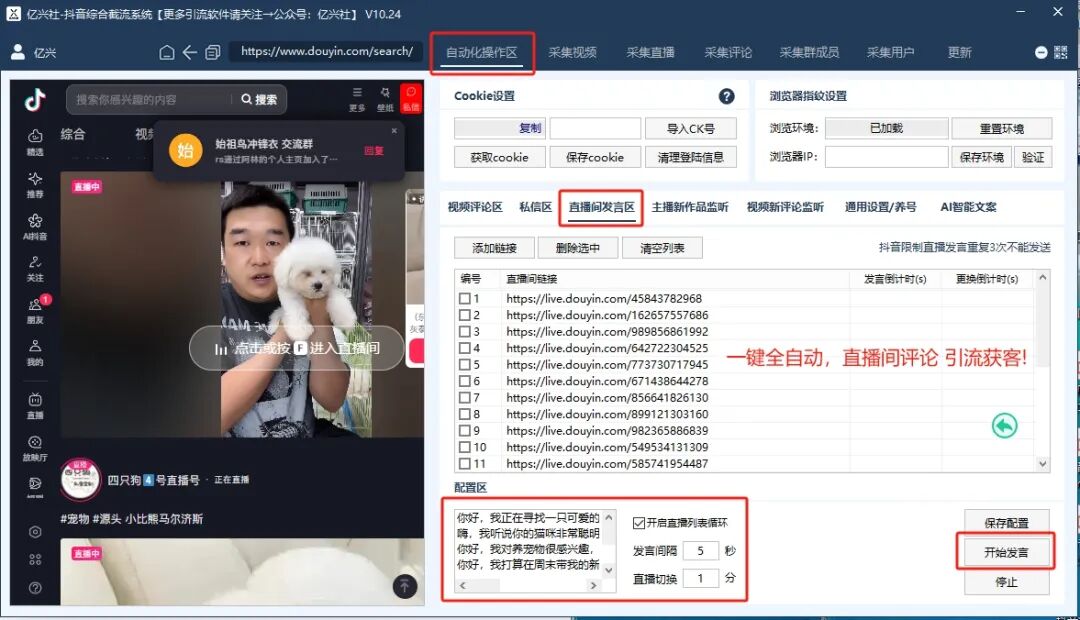Click the 导入CK号 button
1080x620 pixels.
691,129
